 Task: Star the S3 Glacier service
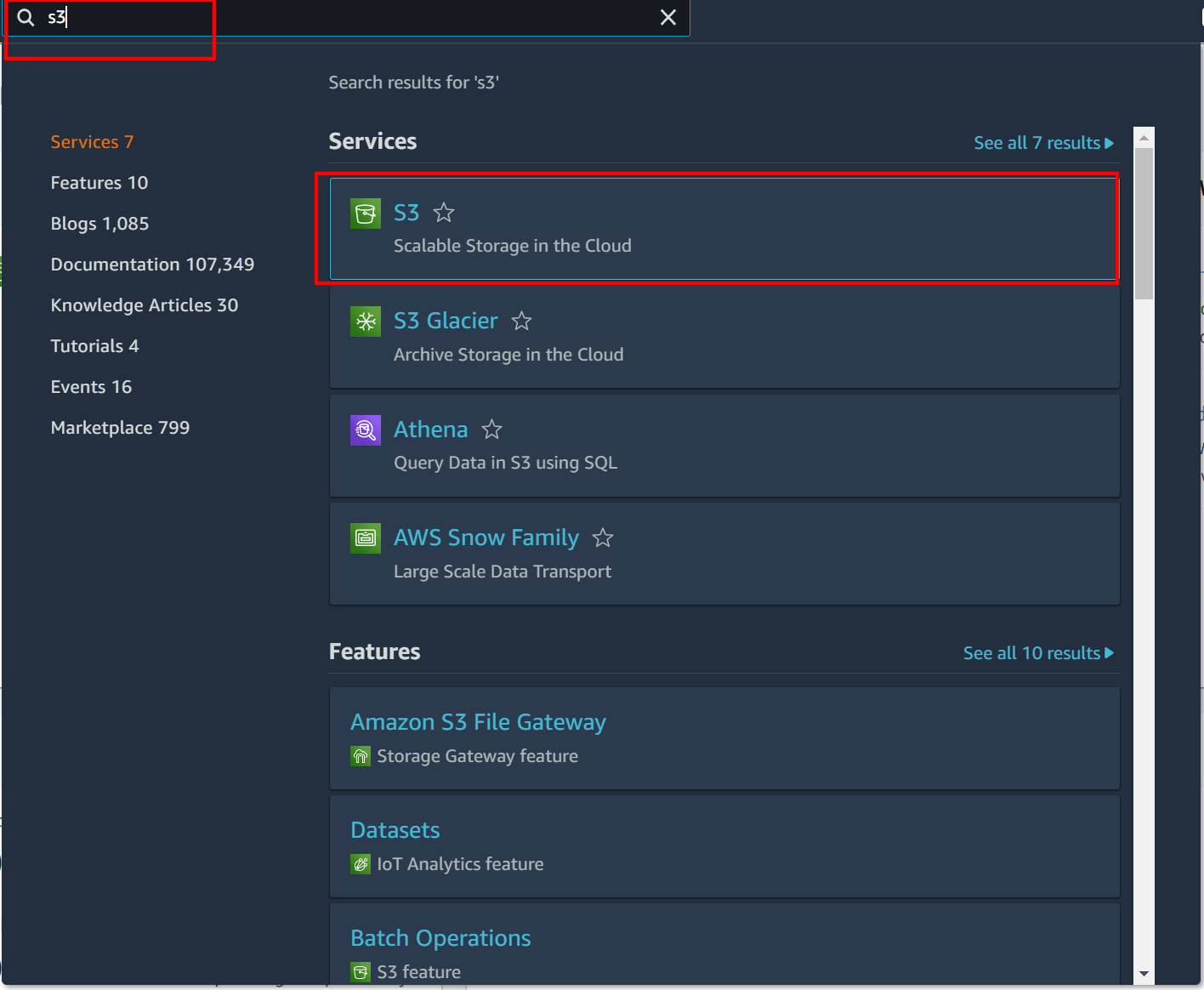521,321
